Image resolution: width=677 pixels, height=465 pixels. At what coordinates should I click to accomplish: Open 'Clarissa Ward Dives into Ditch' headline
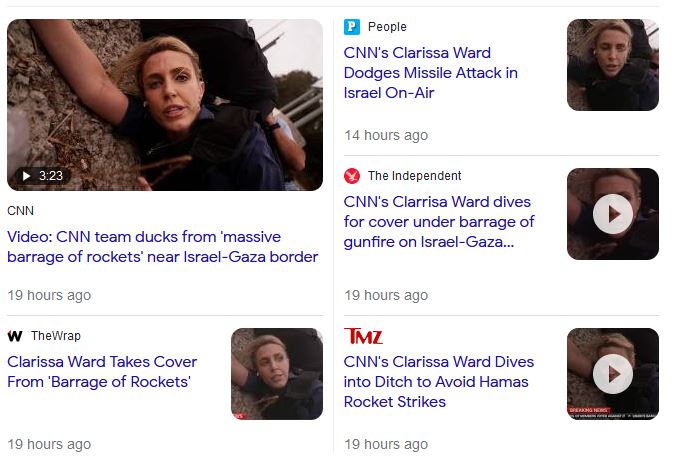(439, 382)
